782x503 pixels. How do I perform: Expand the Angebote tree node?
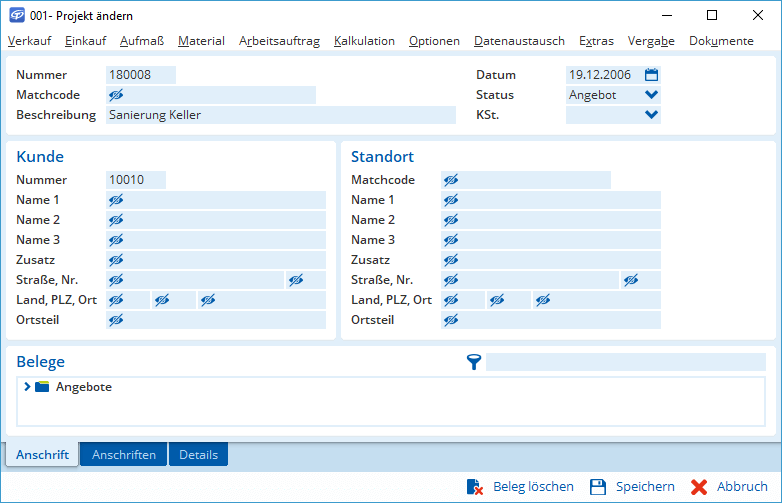(27, 387)
